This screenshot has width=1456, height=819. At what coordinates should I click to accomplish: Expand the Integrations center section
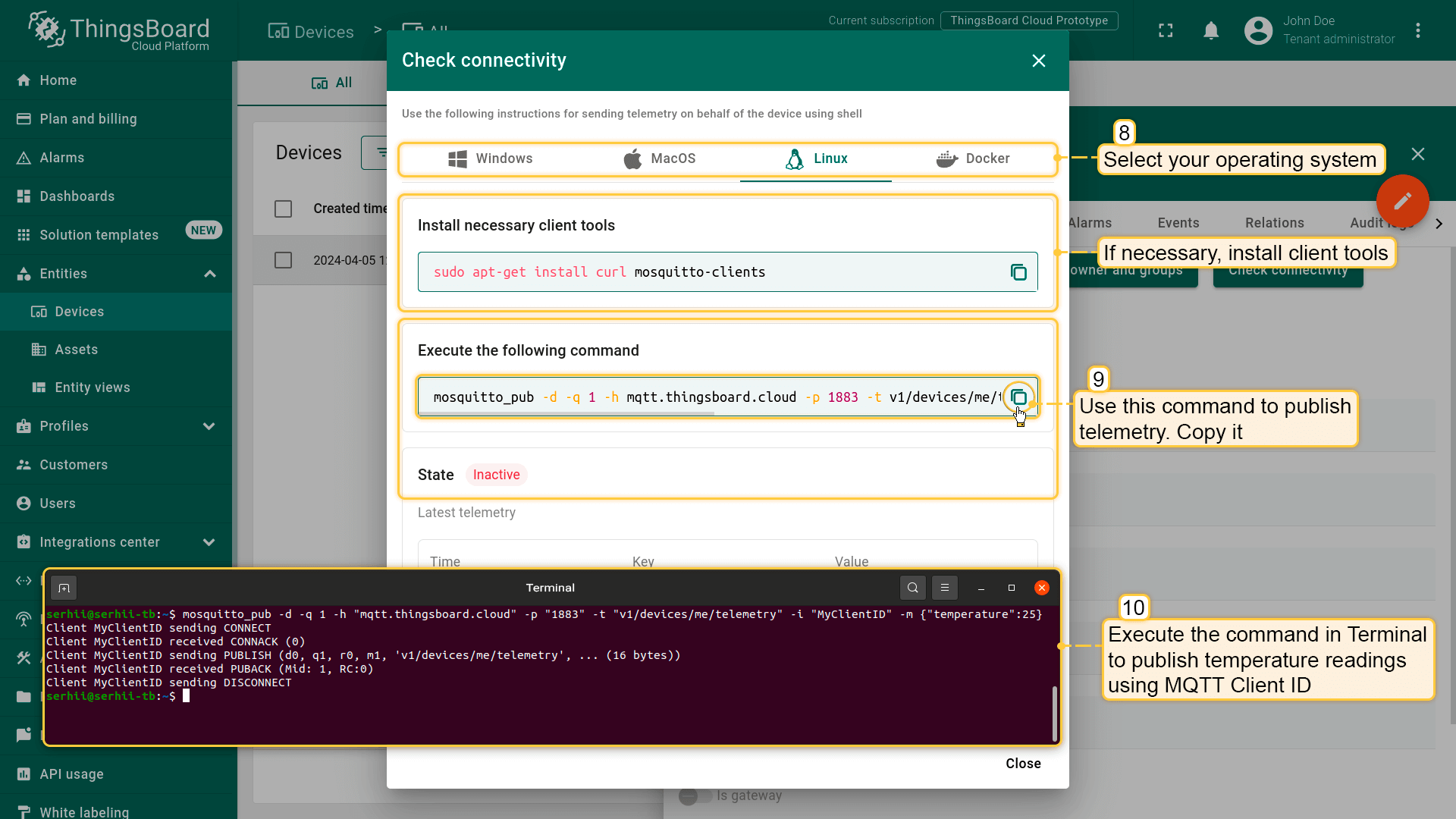(209, 542)
